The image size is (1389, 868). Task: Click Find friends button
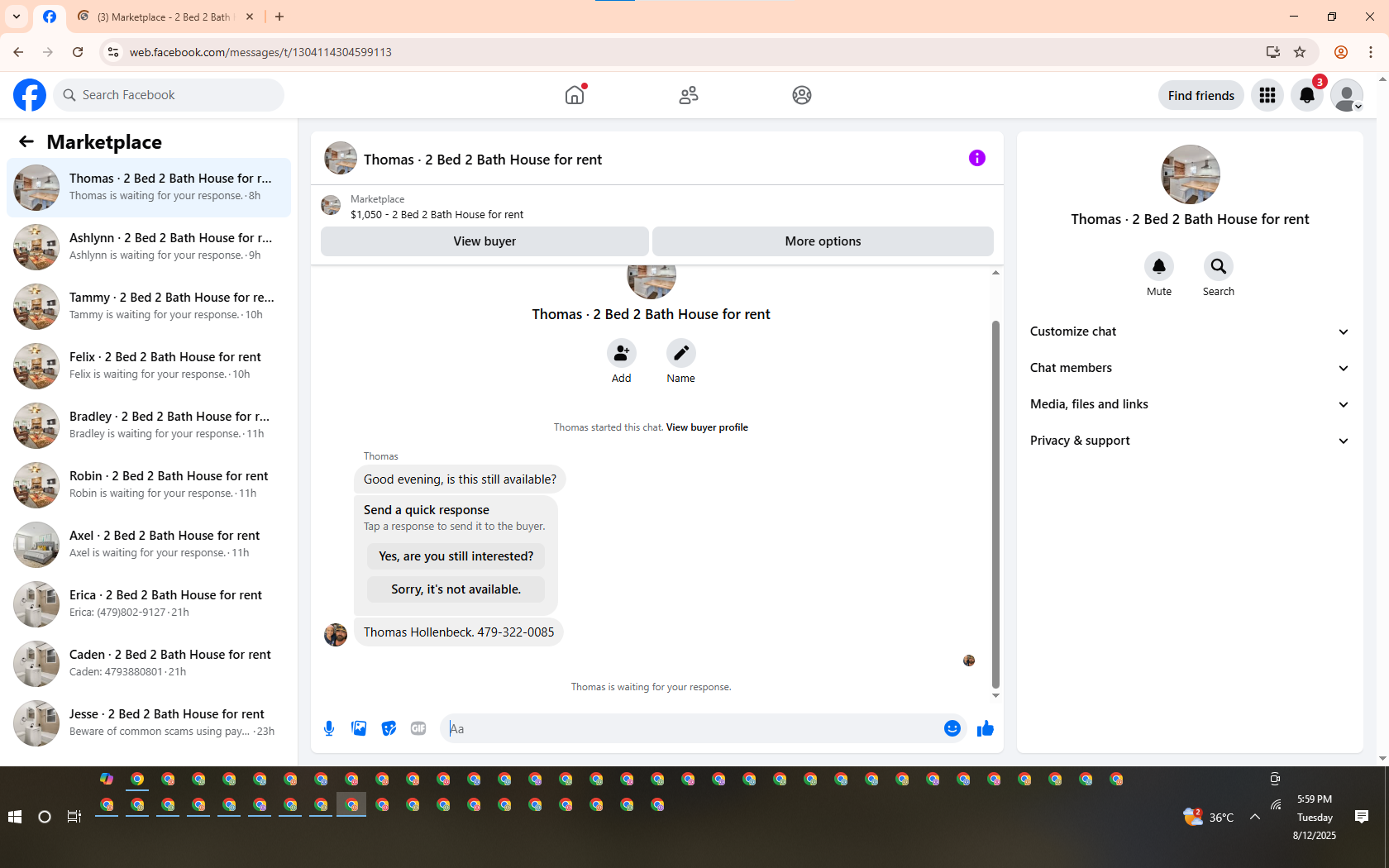pyautogui.click(x=1200, y=95)
